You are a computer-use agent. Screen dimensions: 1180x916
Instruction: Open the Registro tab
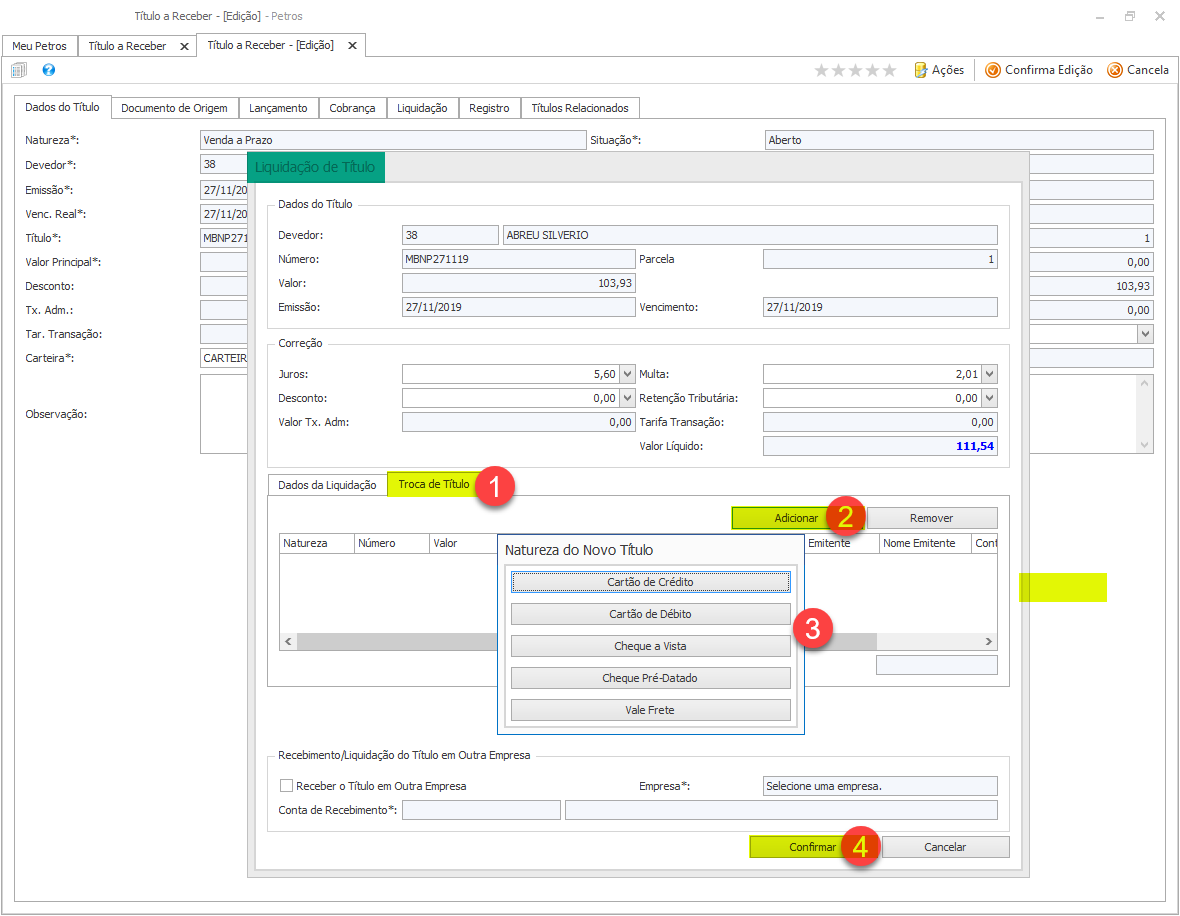(489, 108)
